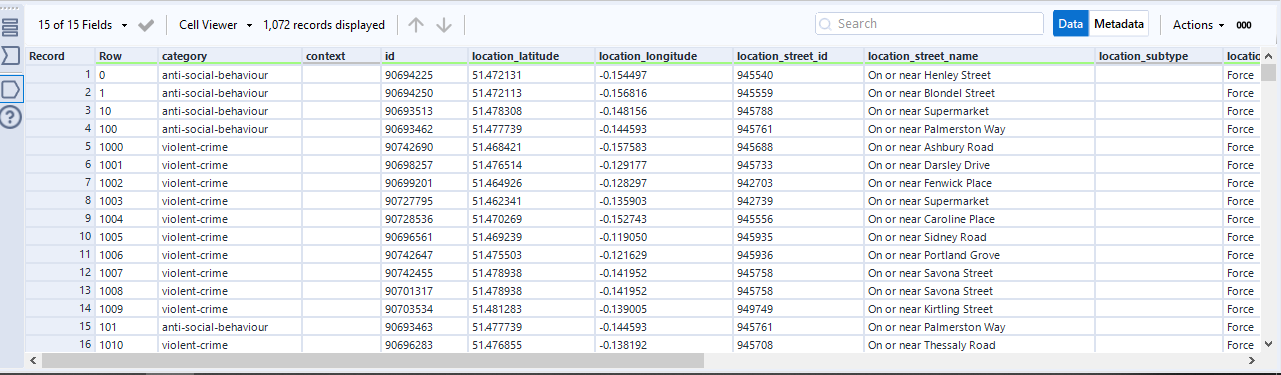Select cell 'On or near Ashbury Road'

click(x=979, y=147)
